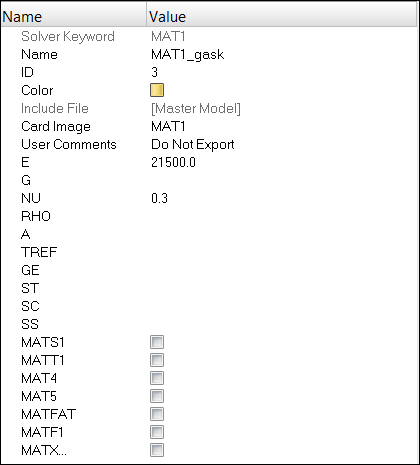The height and width of the screenshot is (465, 420).
Task: Toggle the MAT4 checkbox
Action: (157, 378)
